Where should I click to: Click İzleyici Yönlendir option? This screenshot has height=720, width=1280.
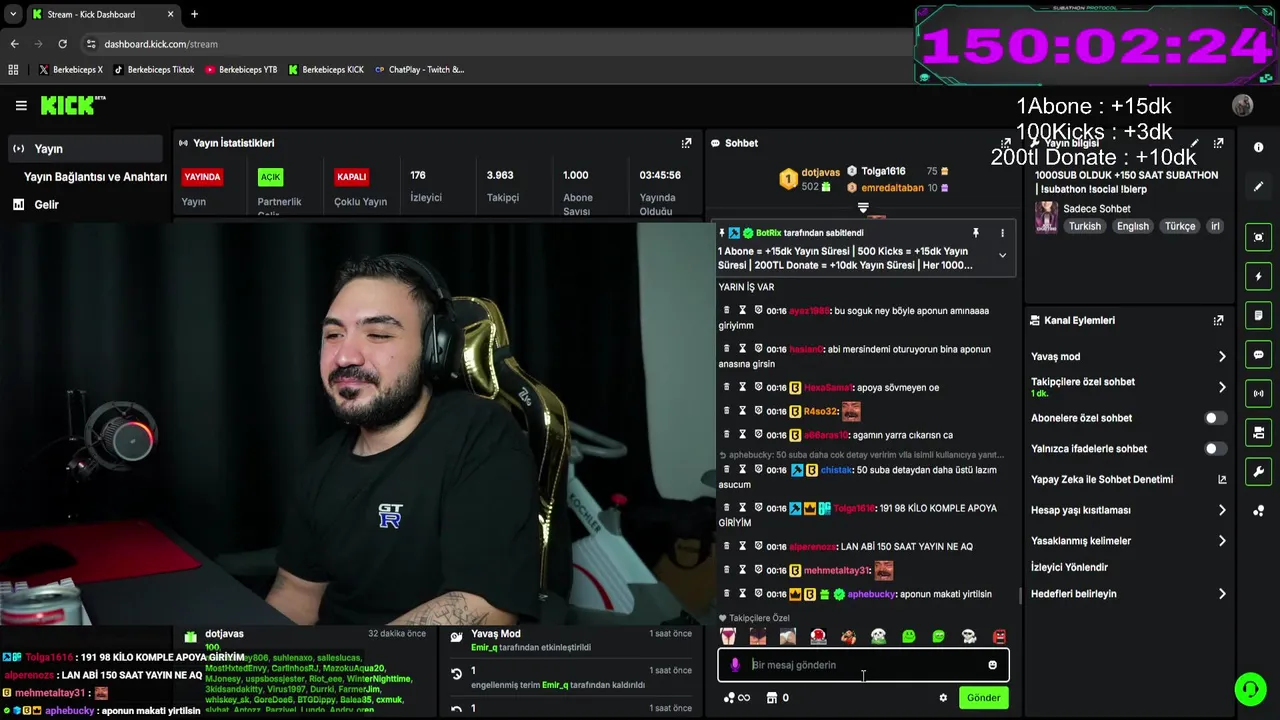click(x=1069, y=567)
